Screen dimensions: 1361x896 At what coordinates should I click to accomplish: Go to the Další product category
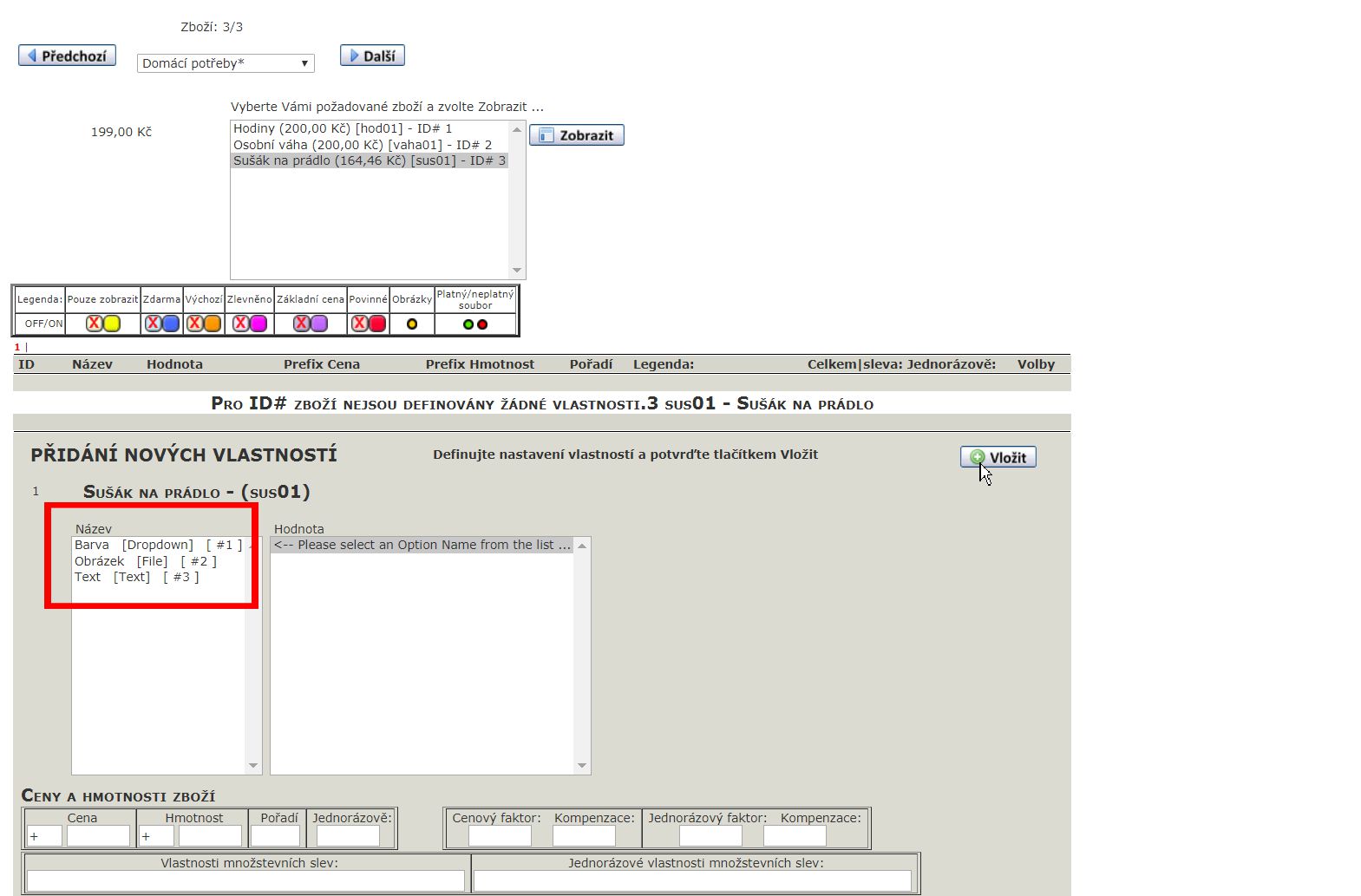coord(372,56)
